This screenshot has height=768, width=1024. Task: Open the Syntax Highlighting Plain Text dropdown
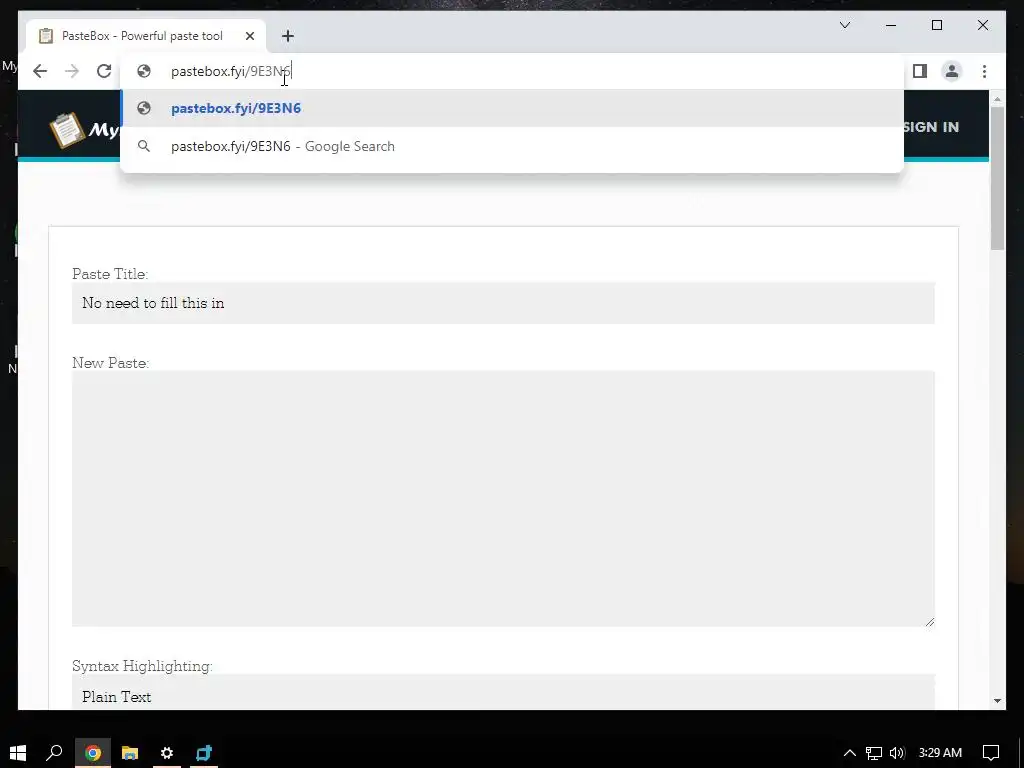(x=503, y=693)
